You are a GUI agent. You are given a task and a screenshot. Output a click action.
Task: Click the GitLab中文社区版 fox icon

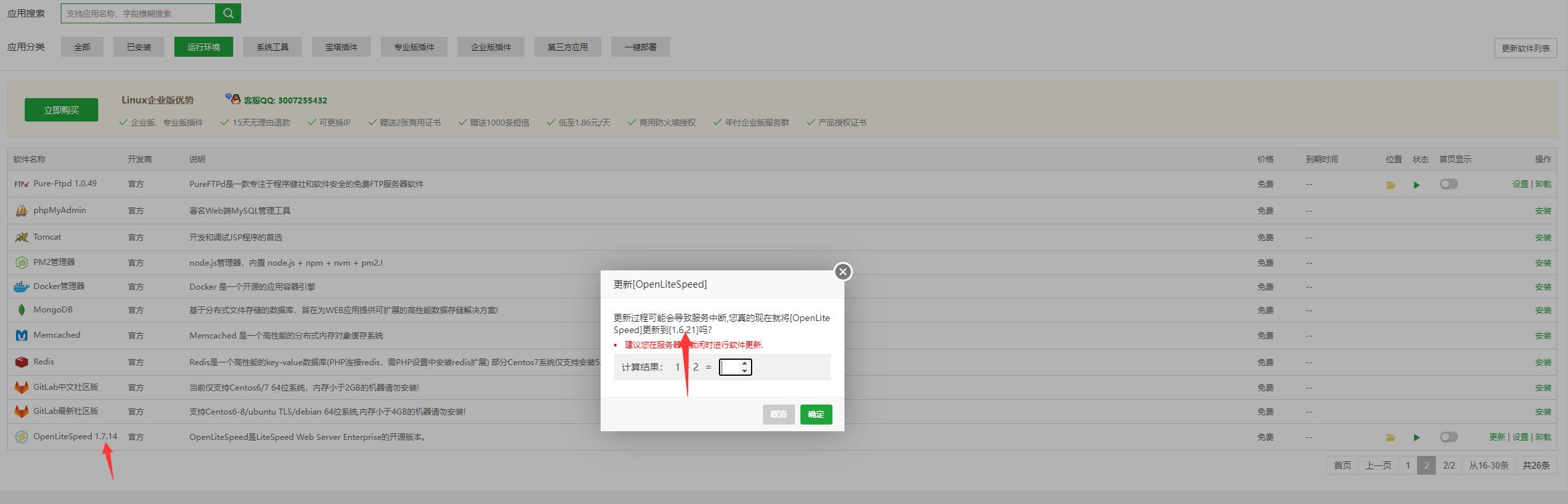click(21, 387)
